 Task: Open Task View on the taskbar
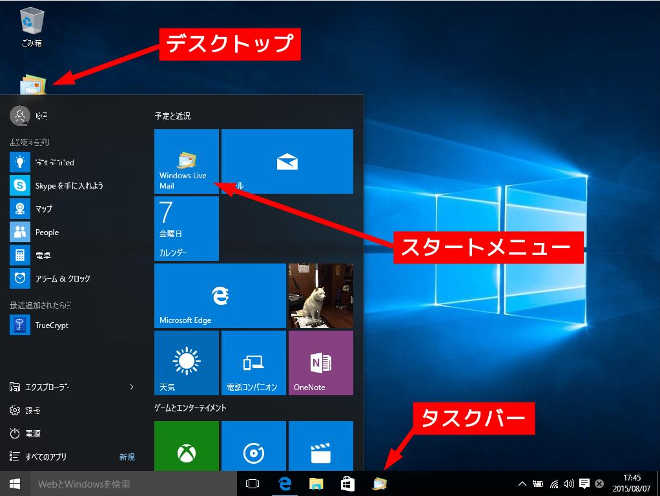(x=252, y=484)
